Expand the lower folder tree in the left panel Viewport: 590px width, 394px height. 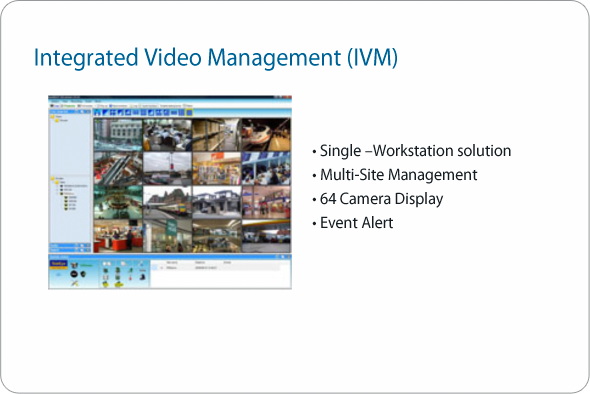pos(53,178)
